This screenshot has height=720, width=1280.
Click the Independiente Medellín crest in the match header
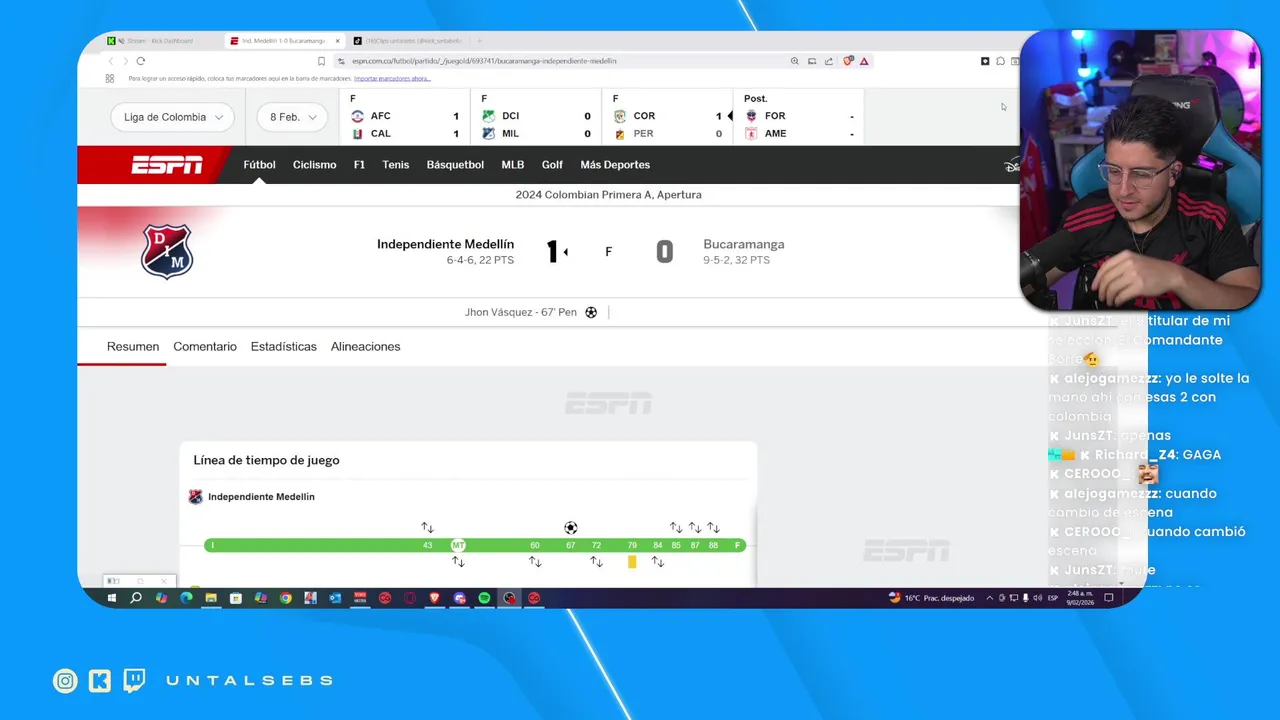(x=167, y=251)
